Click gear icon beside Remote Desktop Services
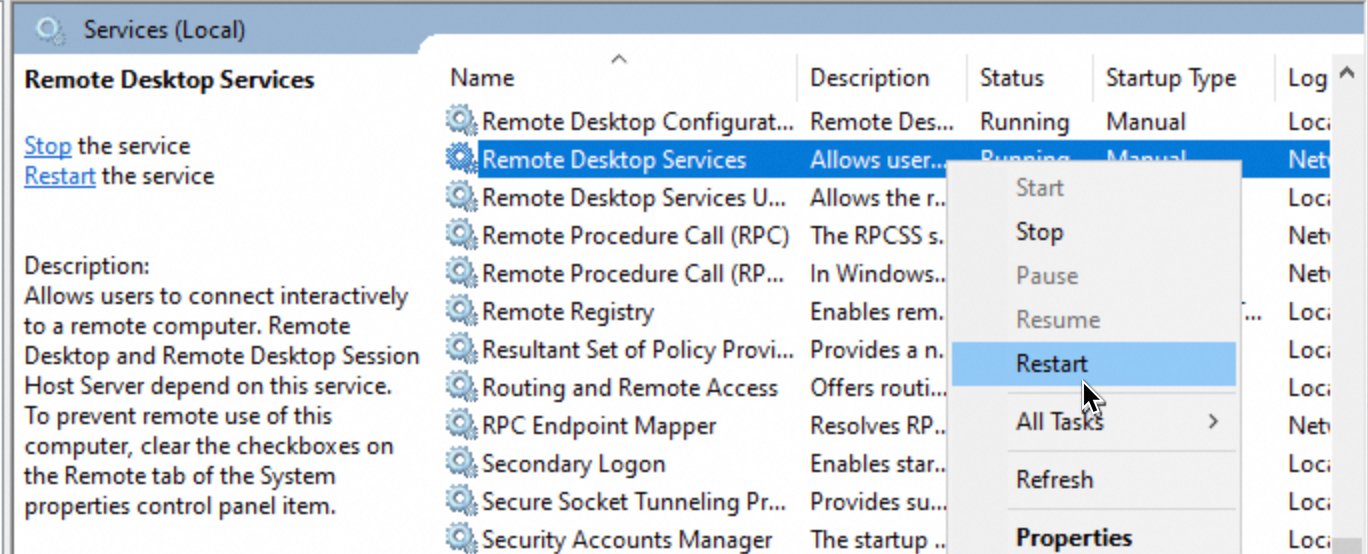Viewport: 1368px width, 554px height. 461,160
